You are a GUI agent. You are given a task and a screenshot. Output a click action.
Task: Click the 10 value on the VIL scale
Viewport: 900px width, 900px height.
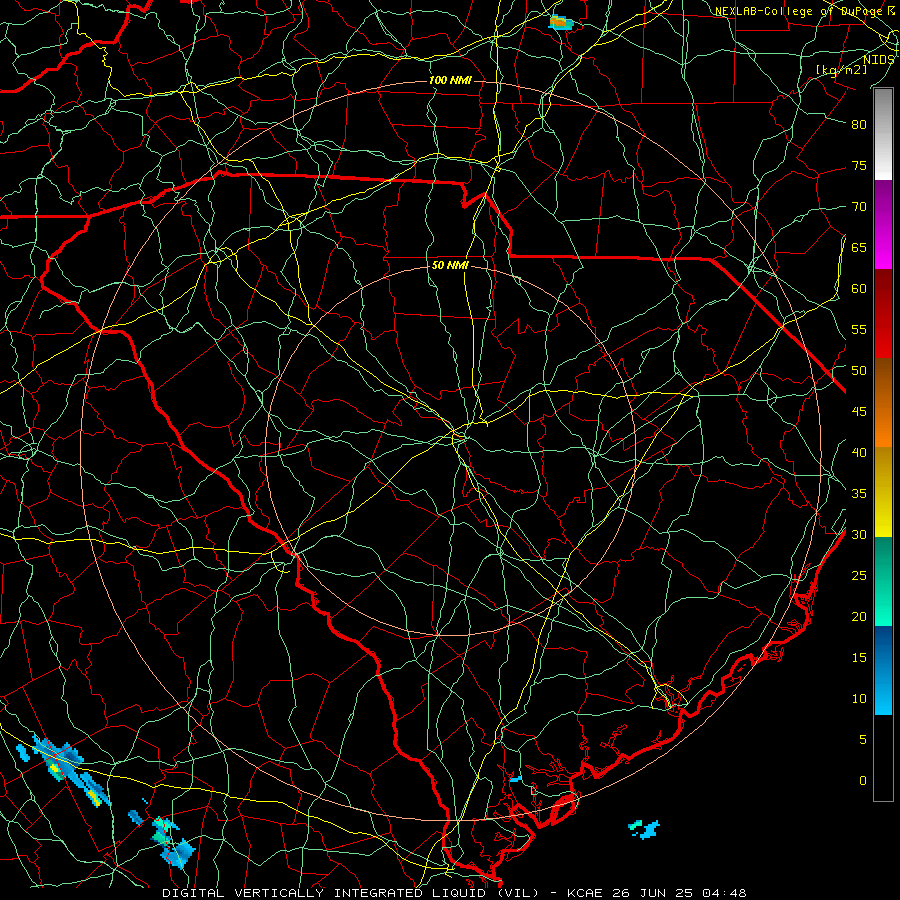click(x=859, y=699)
